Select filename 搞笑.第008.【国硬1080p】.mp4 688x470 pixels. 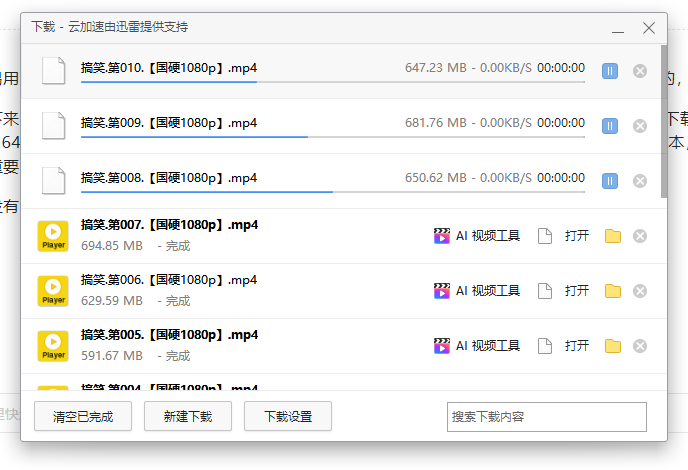tap(169, 178)
